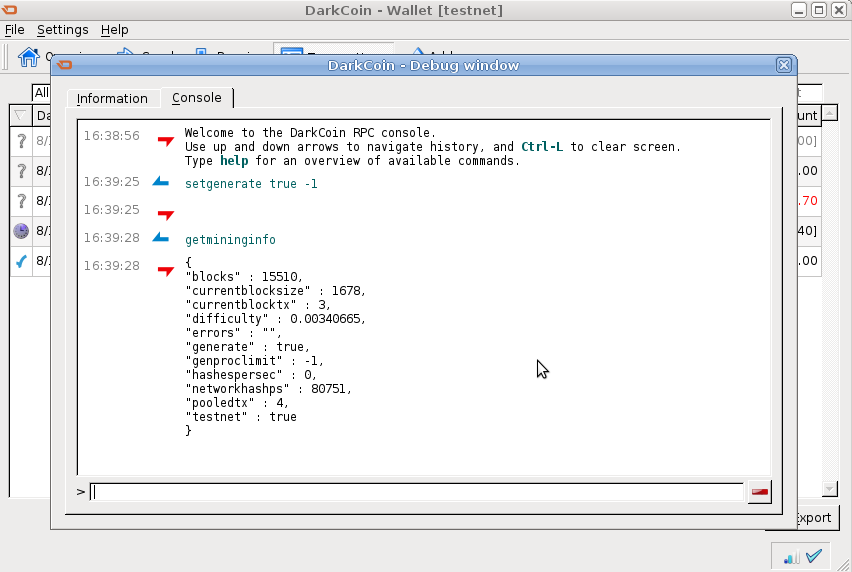Click the "networkhashps" : 80751 line
The width and height of the screenshot is (852, 572).
[268, 389]
